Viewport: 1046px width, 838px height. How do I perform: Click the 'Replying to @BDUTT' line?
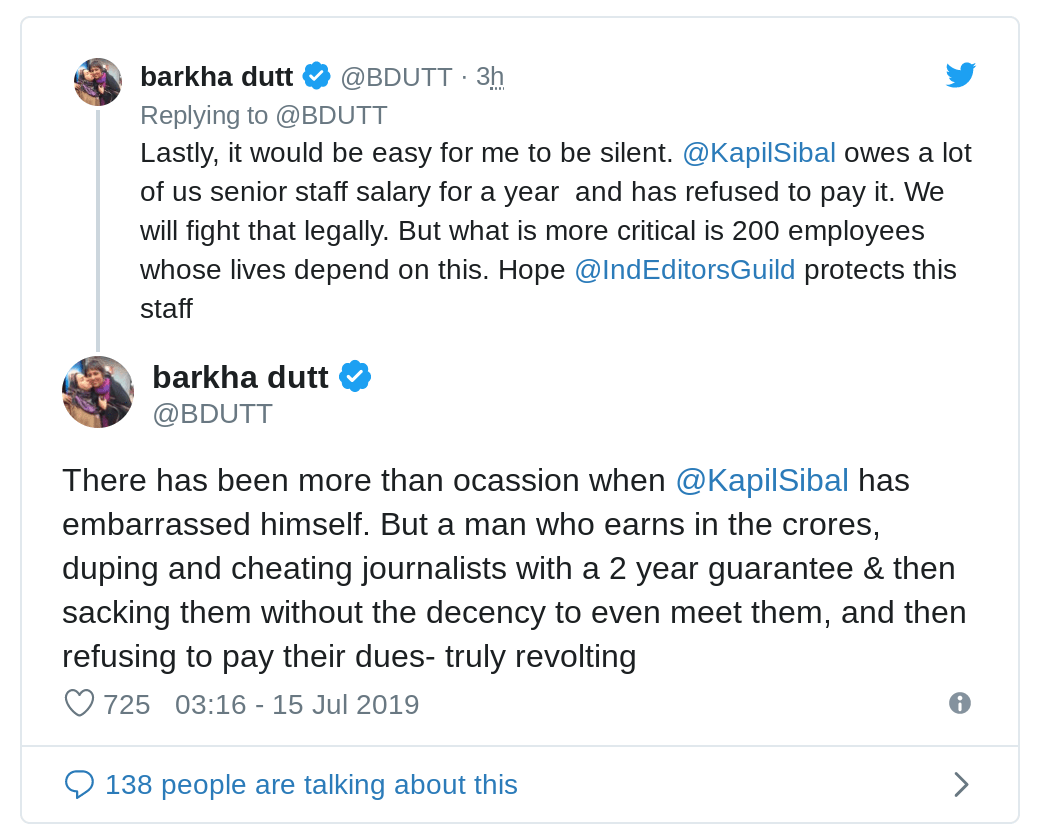point(264,115)
